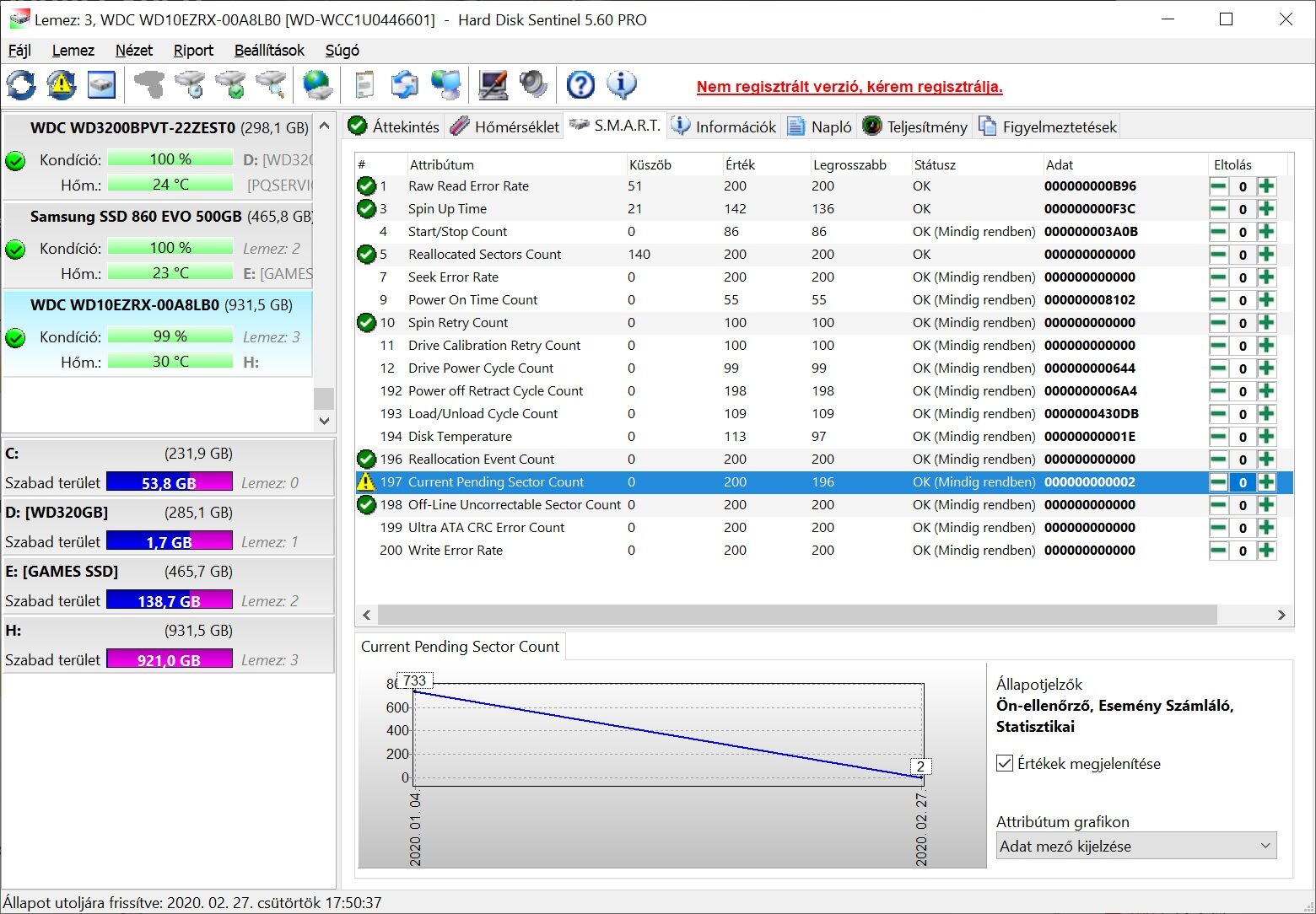Open the Súgó menu
Image resolution: width=1316 pixels, height=914 pixels.
[342, 51]
